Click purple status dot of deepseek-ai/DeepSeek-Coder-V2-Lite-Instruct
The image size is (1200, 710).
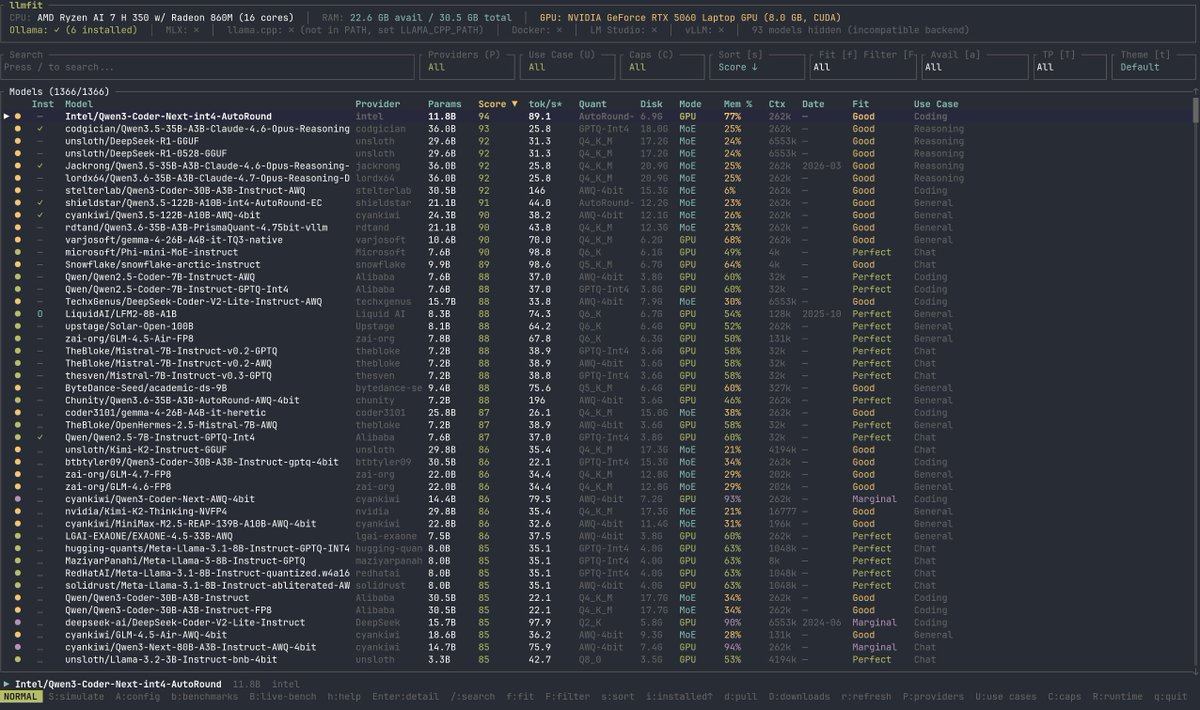pyautogui.click(x=17, y=622)
